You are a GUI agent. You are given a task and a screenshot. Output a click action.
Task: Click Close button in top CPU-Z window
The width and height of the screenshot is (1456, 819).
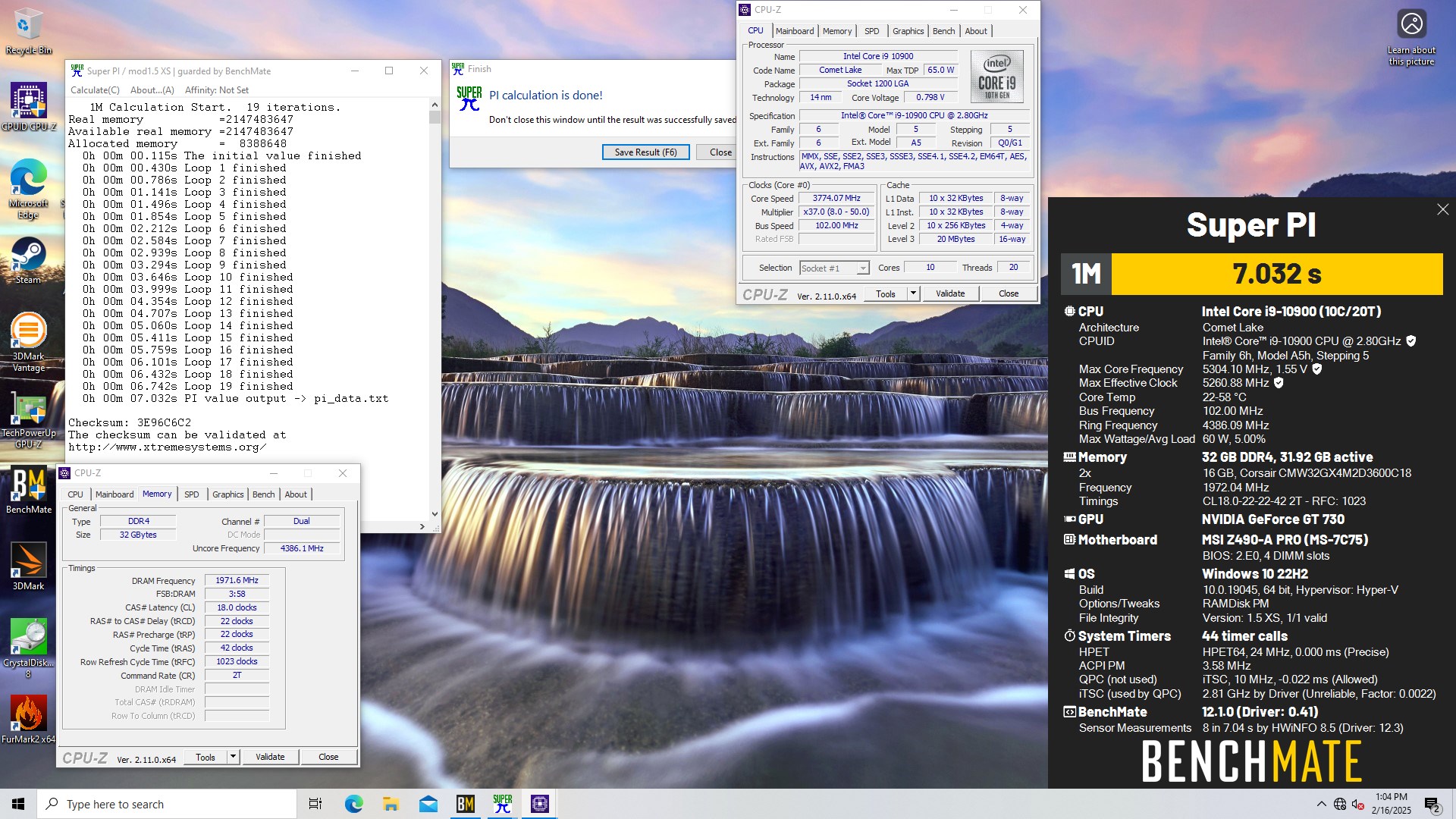click(x=1009, y=293)
